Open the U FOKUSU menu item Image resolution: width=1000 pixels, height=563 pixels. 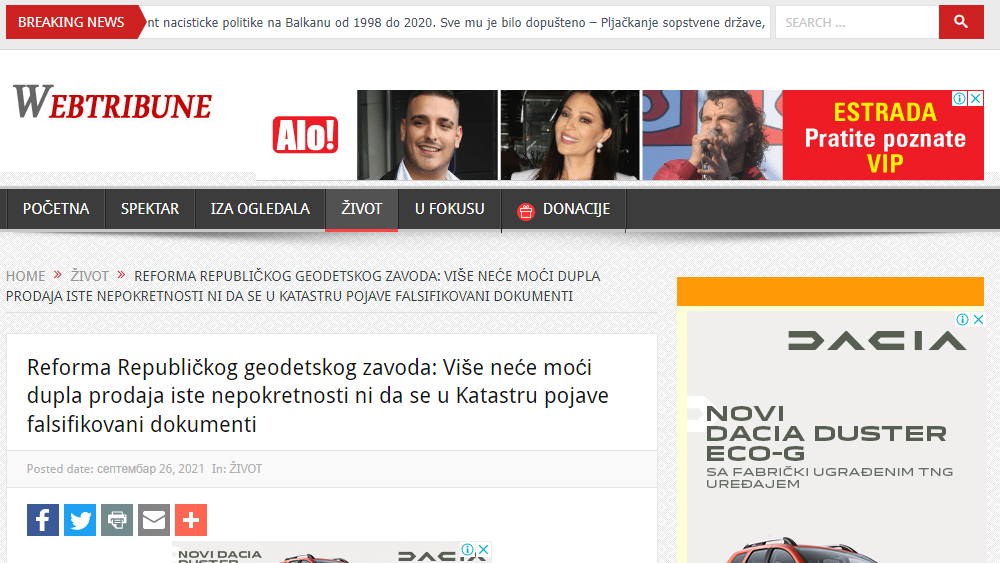450,208
